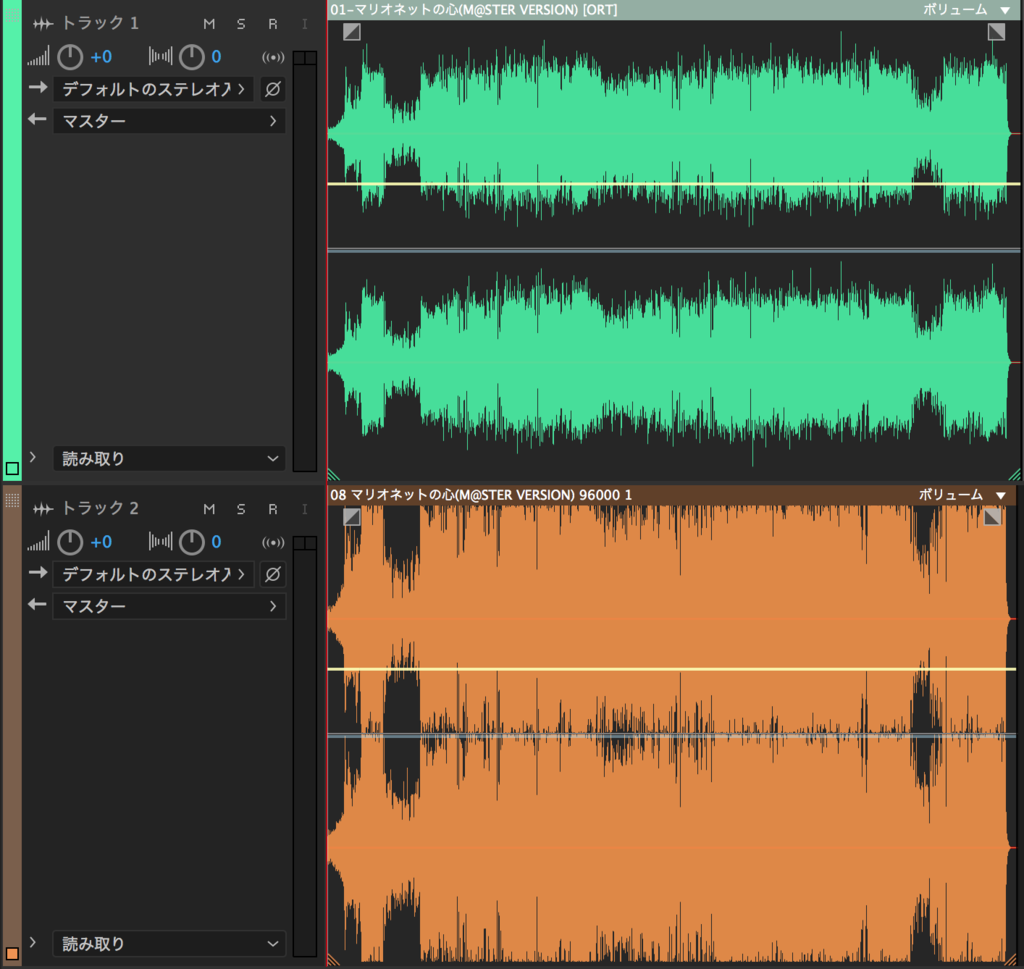Click fade-in handle on Track 2 clip

(352, 517)
